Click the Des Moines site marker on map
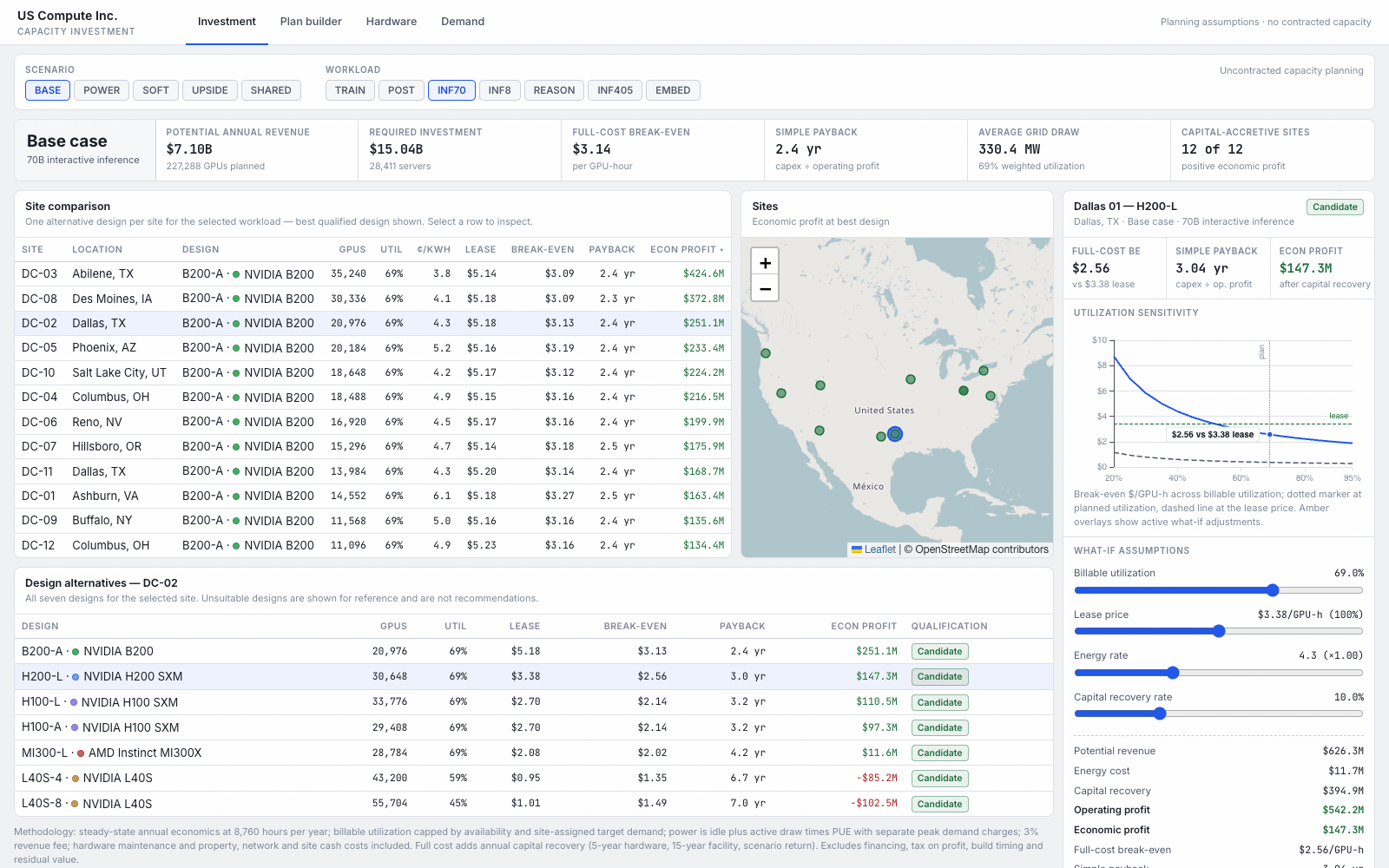Image resolution: width=1389 pixels, height=868 pixels. point(911,379)
